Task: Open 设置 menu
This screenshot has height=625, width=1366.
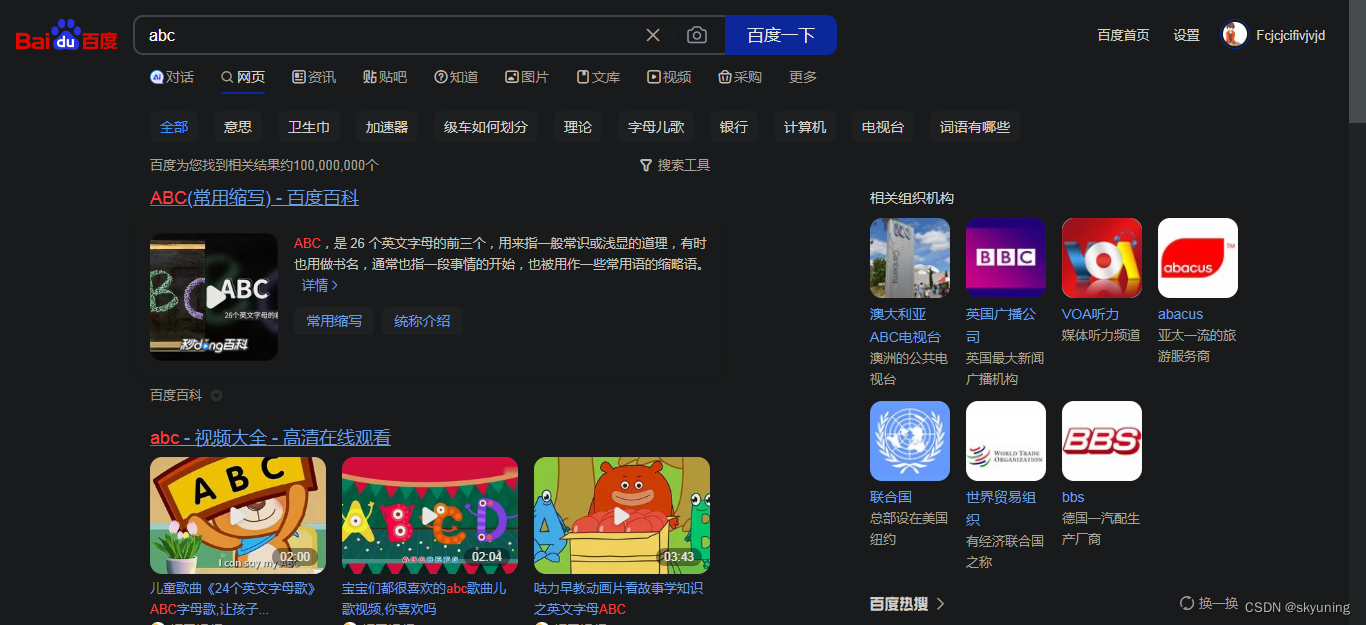Action: point(1186,35)
